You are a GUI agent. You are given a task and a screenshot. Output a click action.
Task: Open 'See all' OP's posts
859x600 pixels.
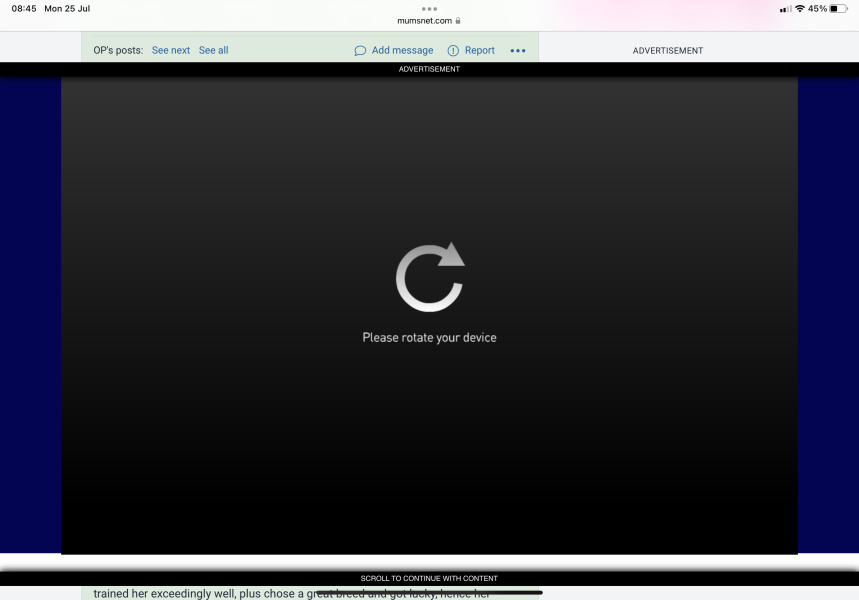(x=213, y=50)
